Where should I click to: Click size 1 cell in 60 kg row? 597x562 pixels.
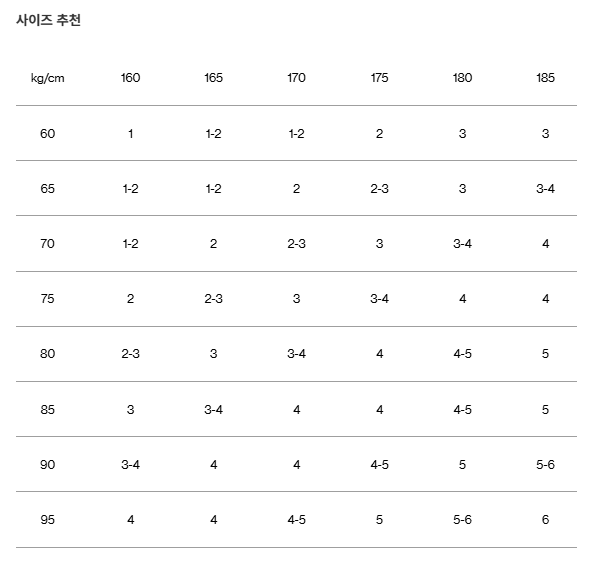(x=131, y=134)
